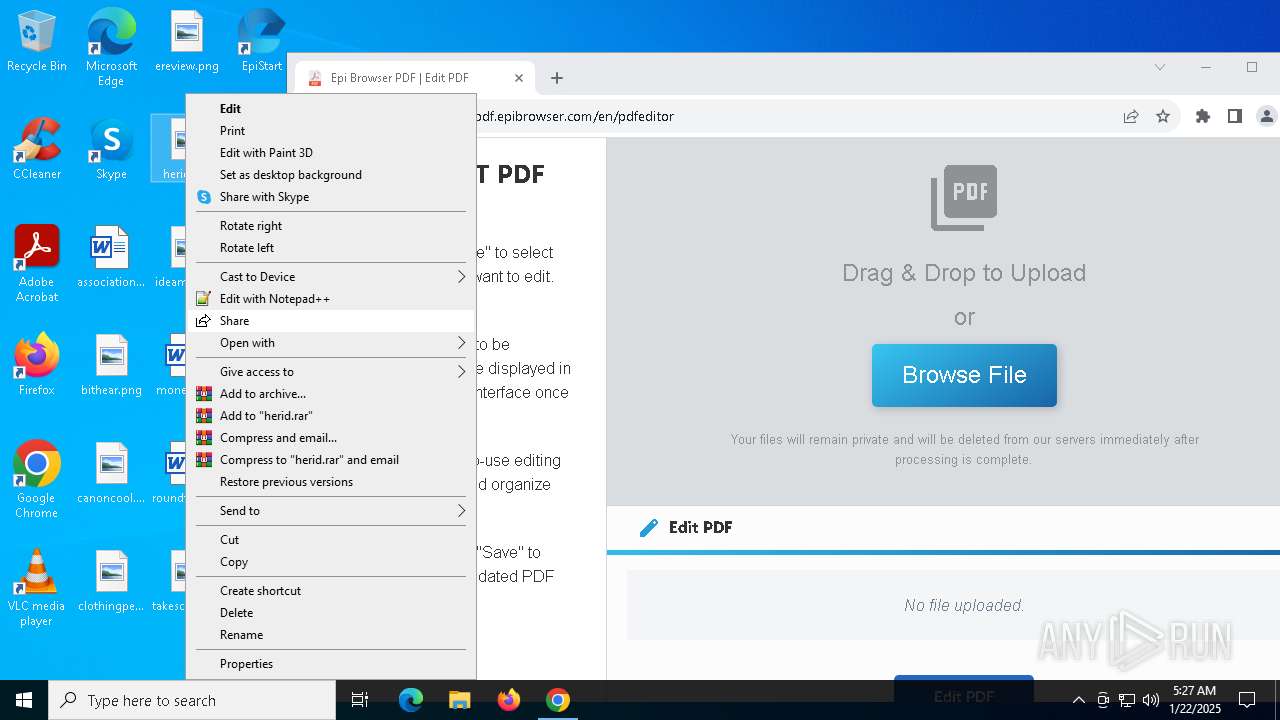
Task: Select Edit with Paint 3D
Action: (x=331, y=153)
